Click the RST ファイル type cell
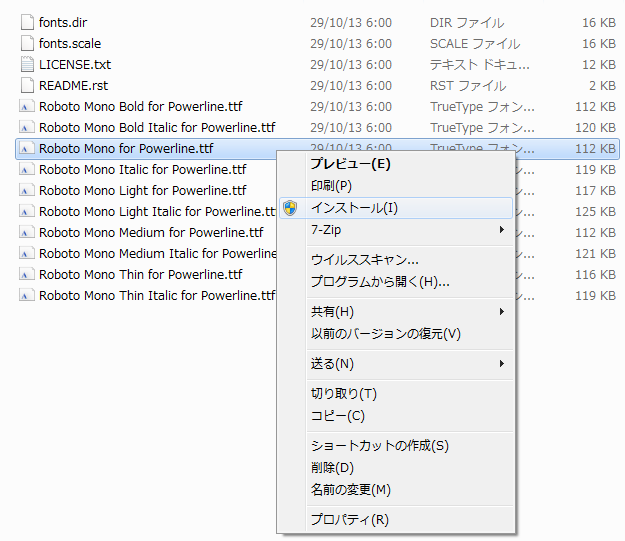This screenshot has width=625, height=541. click(468, 86)
